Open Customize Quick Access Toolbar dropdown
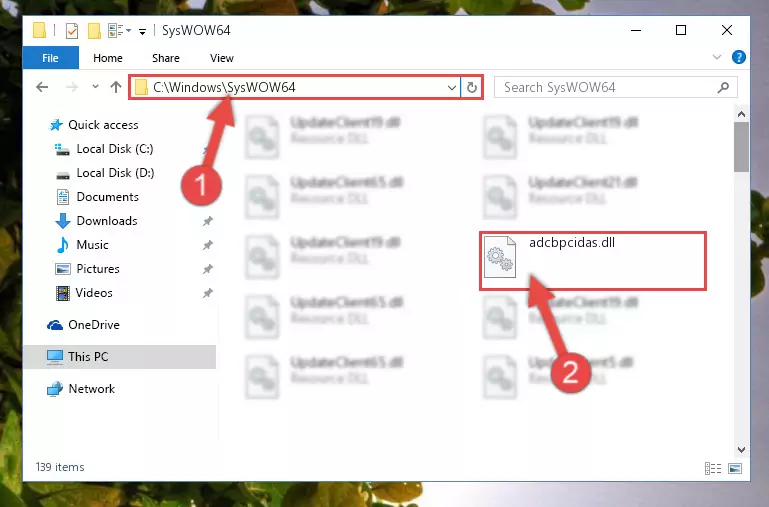This screenshot has height=507, width=769. coord(142,31)
